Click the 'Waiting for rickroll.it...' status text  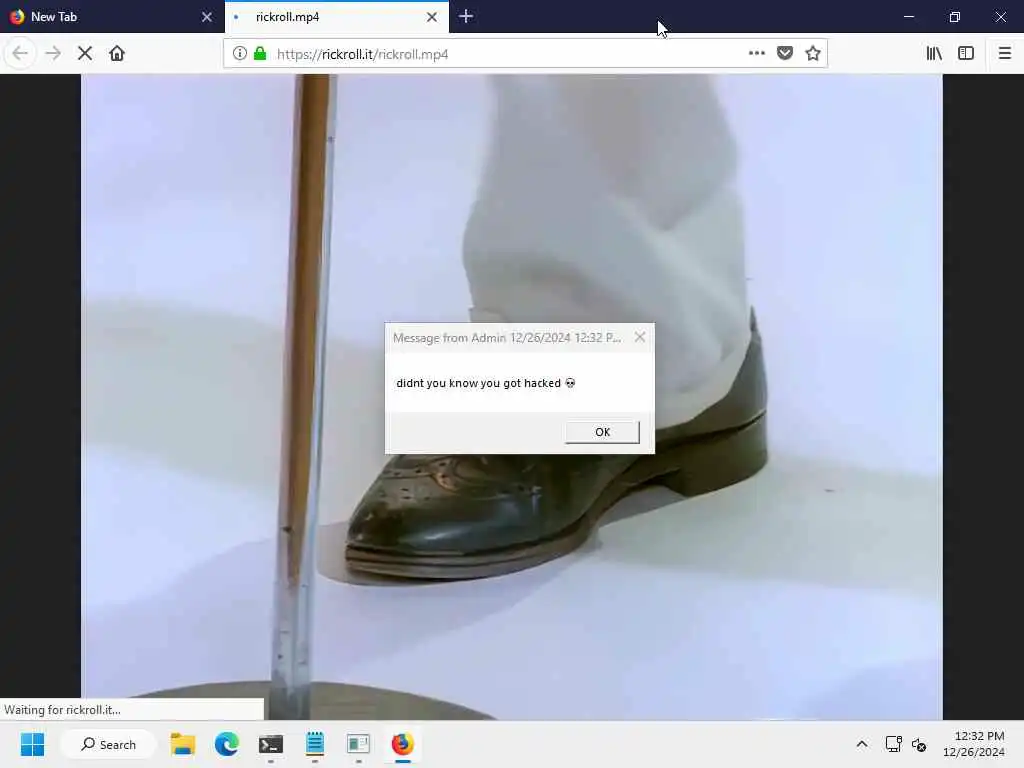coord(63,710)
